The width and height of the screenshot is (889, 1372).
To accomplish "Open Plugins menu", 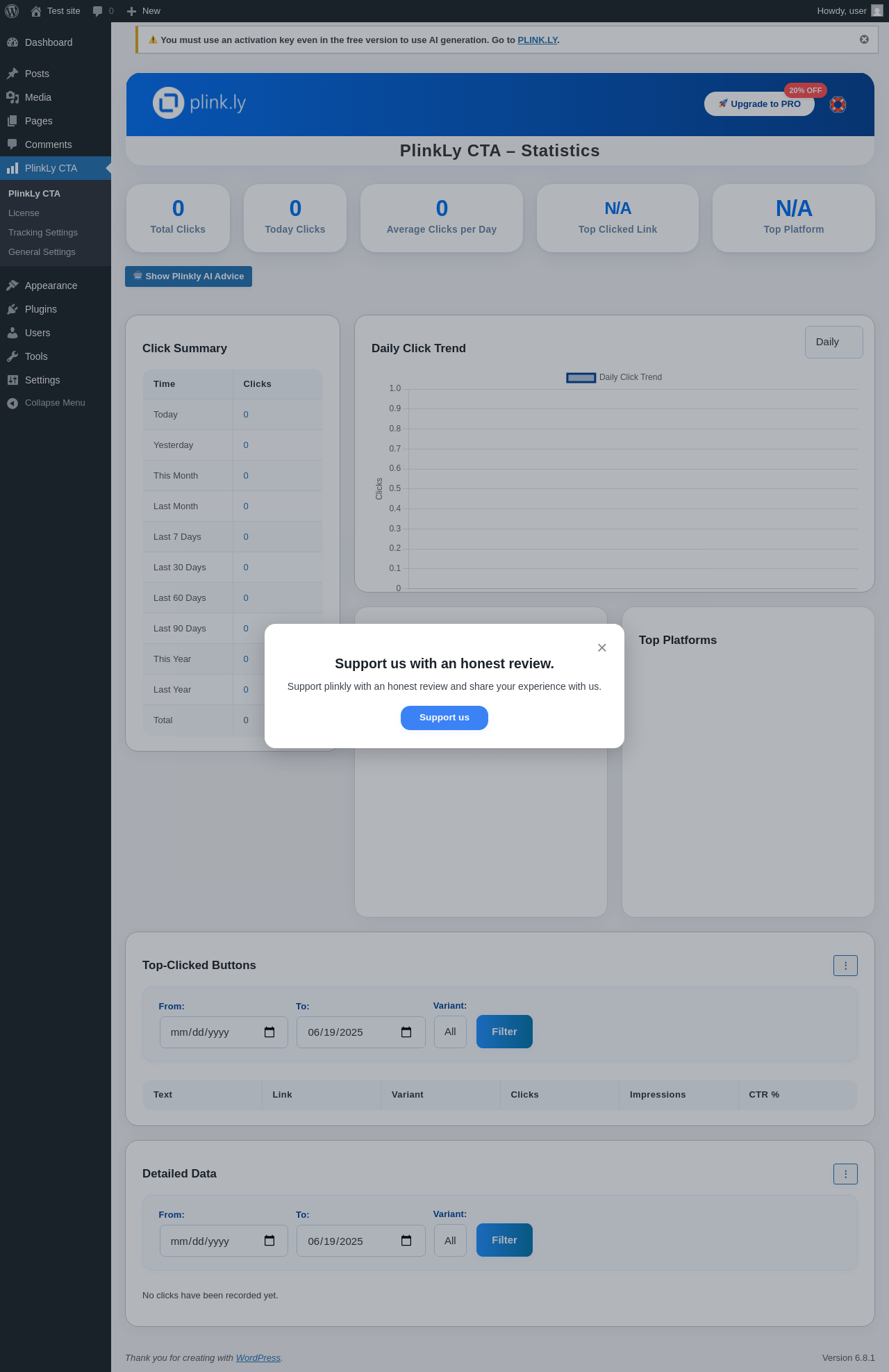I will coord(56,309).
